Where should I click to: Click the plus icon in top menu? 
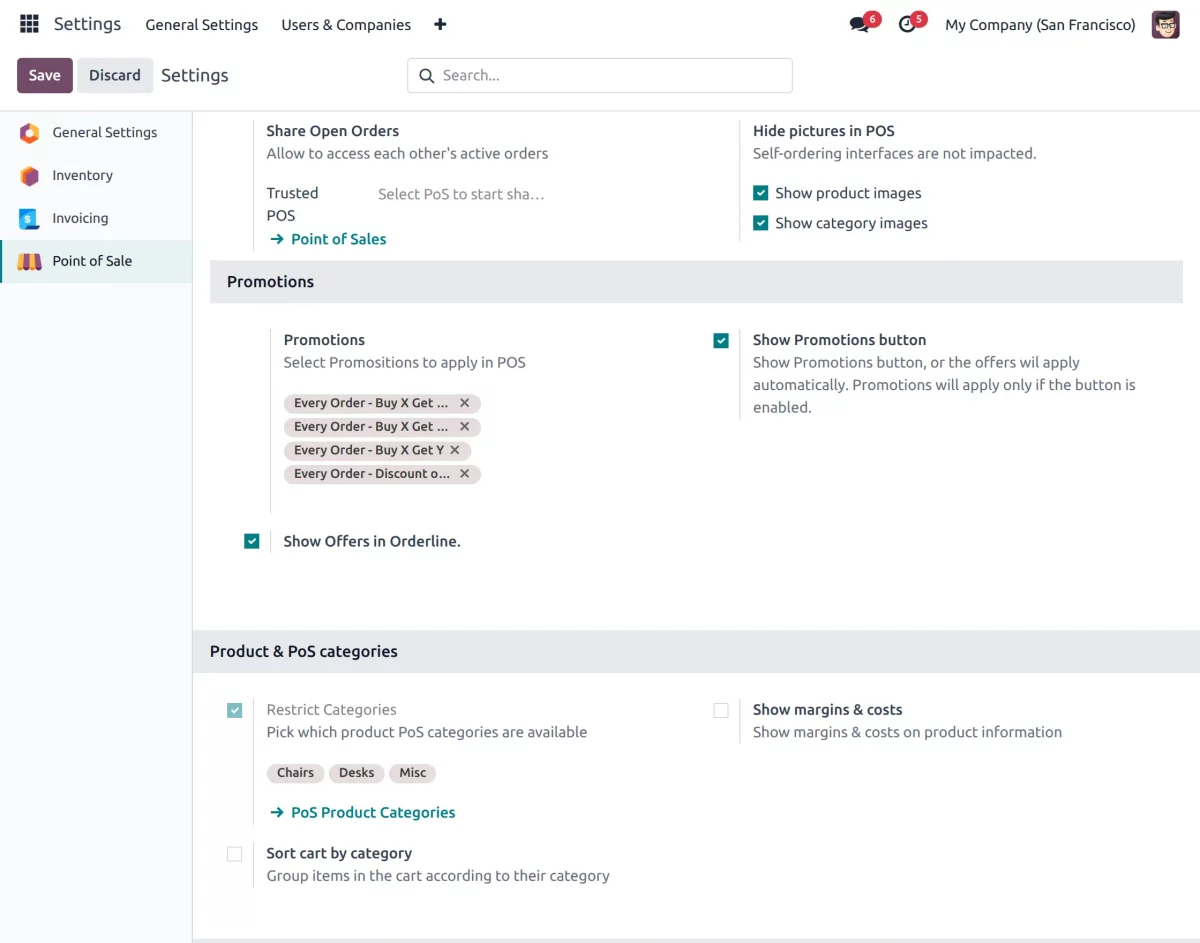tap(440, 25)
